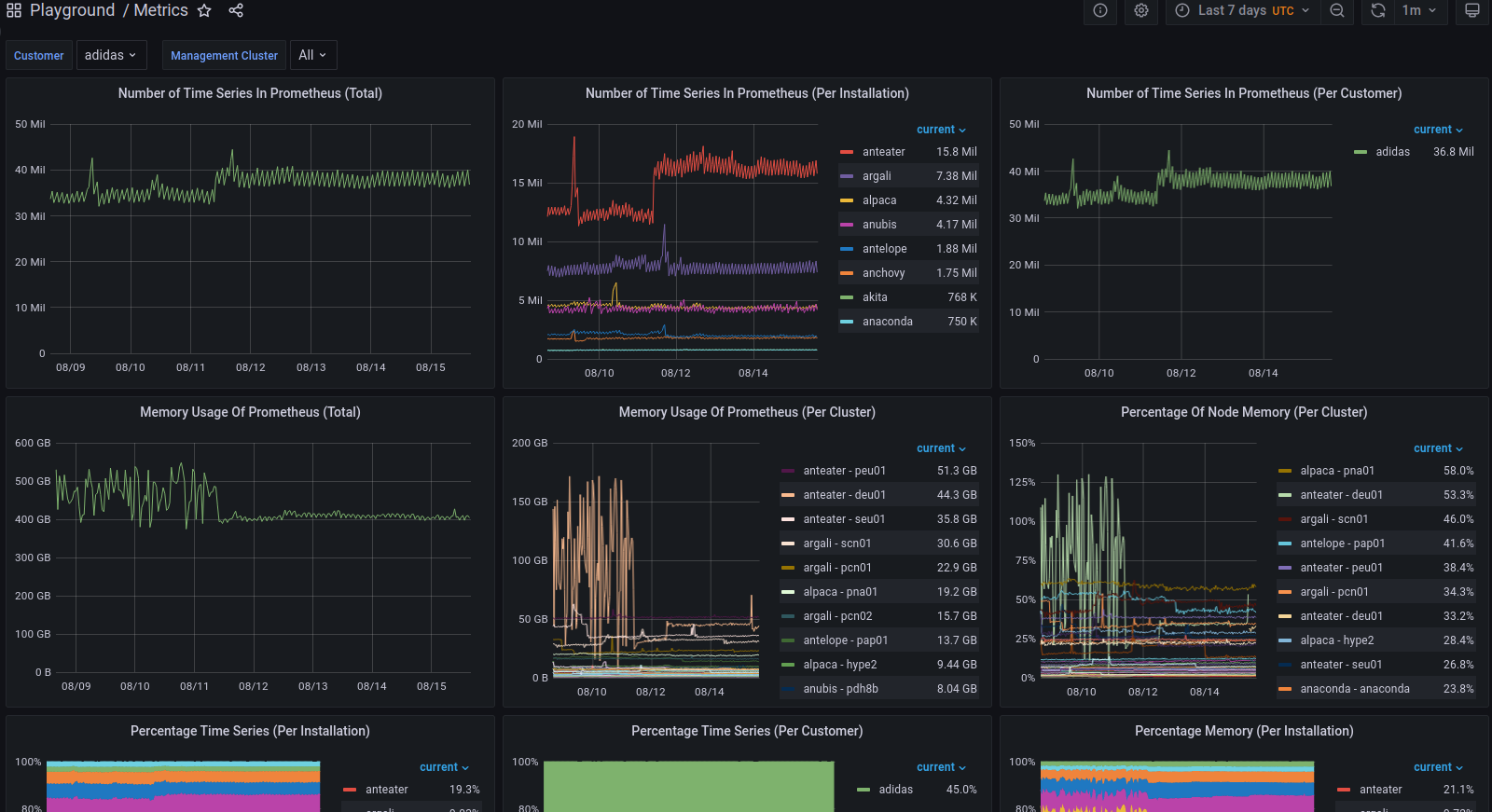
Task: Click anteater - peu01 color swatch 51.3 GB
Action: tap(788, 471)
